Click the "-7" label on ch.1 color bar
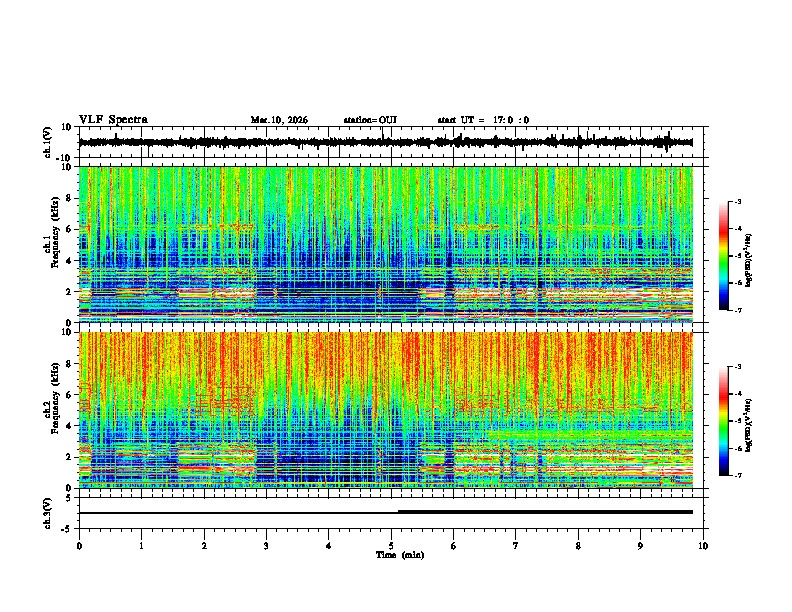Image resolution: width=792 pixels, height=612 pixels. pos(738,310)
